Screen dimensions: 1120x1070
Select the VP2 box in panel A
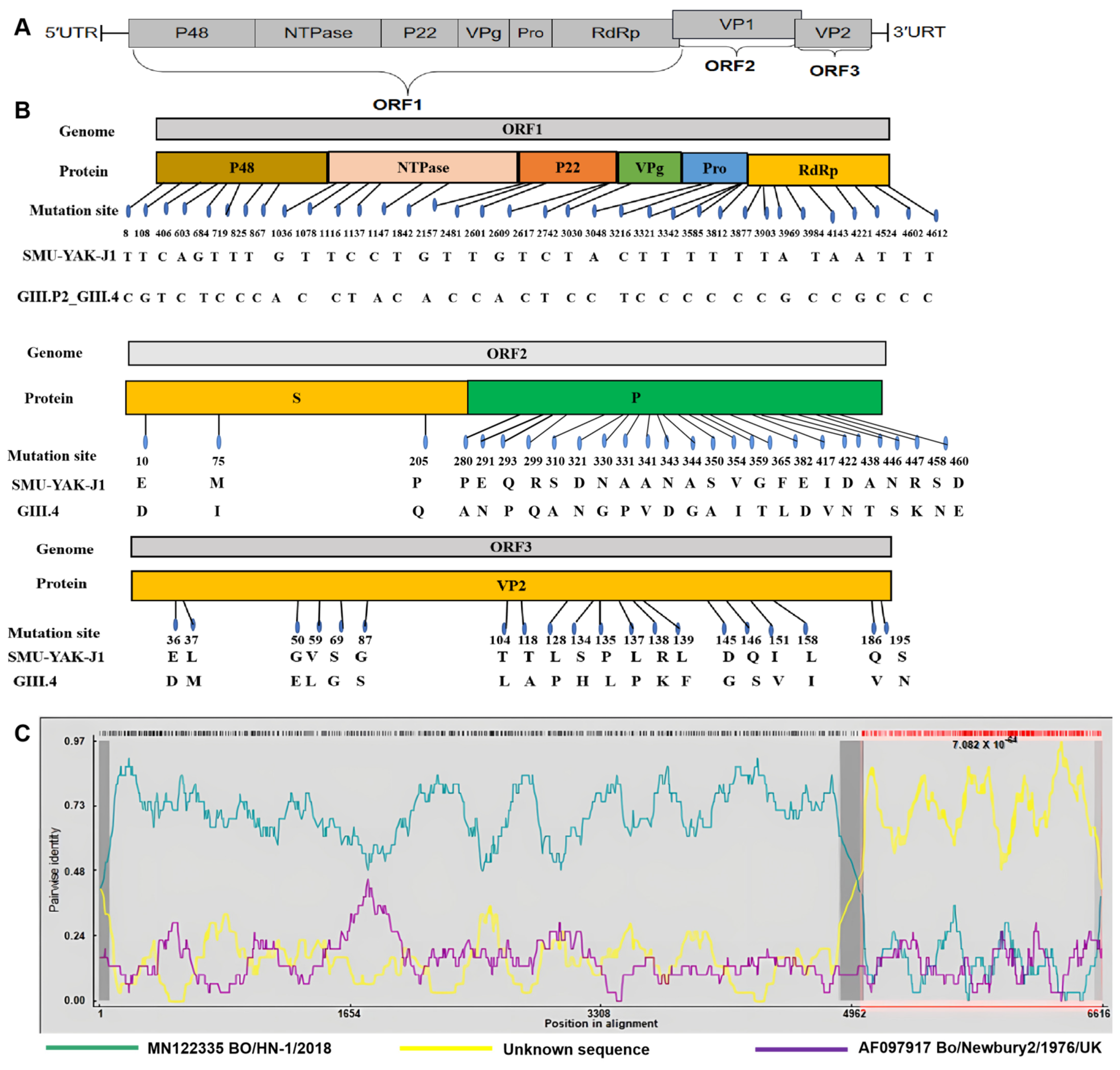pyautogui.click(x=833, y=32)
